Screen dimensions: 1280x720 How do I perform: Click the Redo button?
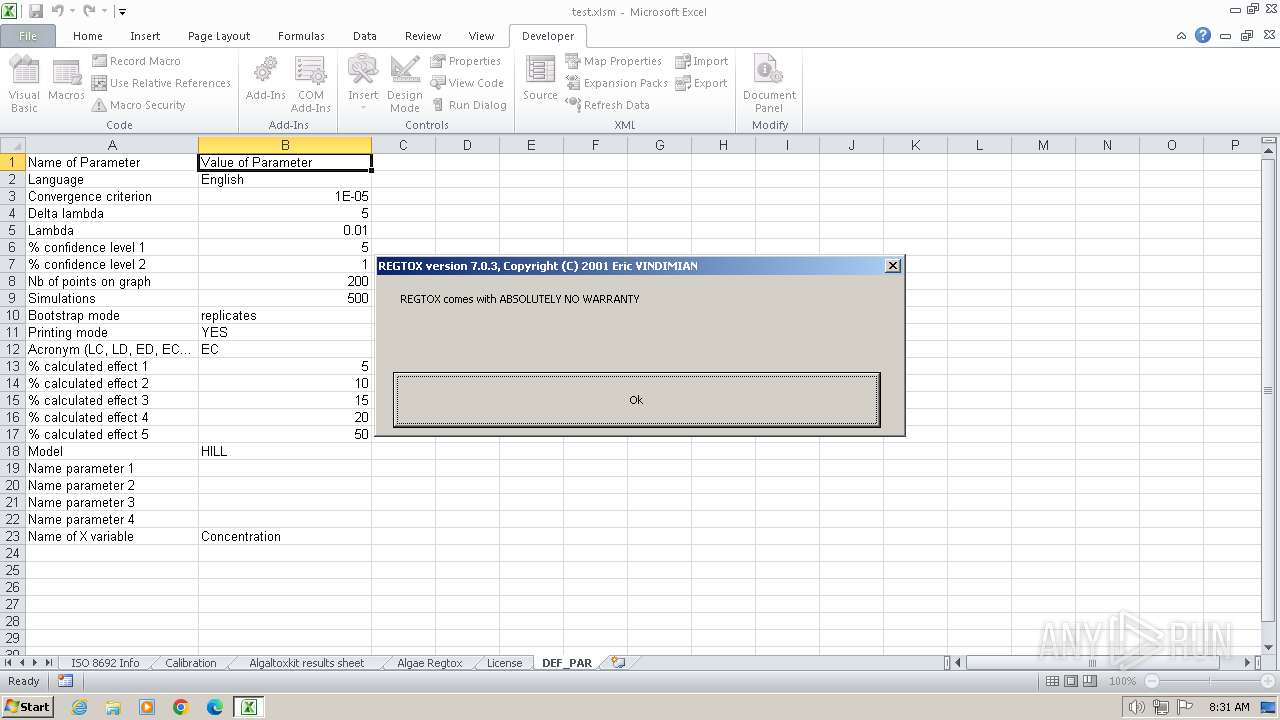[x=88, y=11]
